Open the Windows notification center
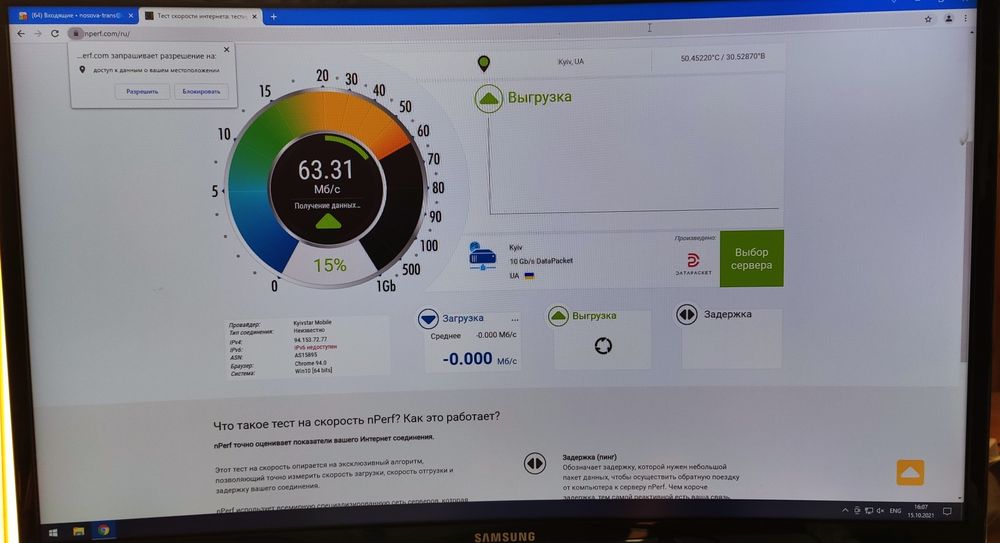The height and width of the screenshot is (543, 1000). click(948, 511)
